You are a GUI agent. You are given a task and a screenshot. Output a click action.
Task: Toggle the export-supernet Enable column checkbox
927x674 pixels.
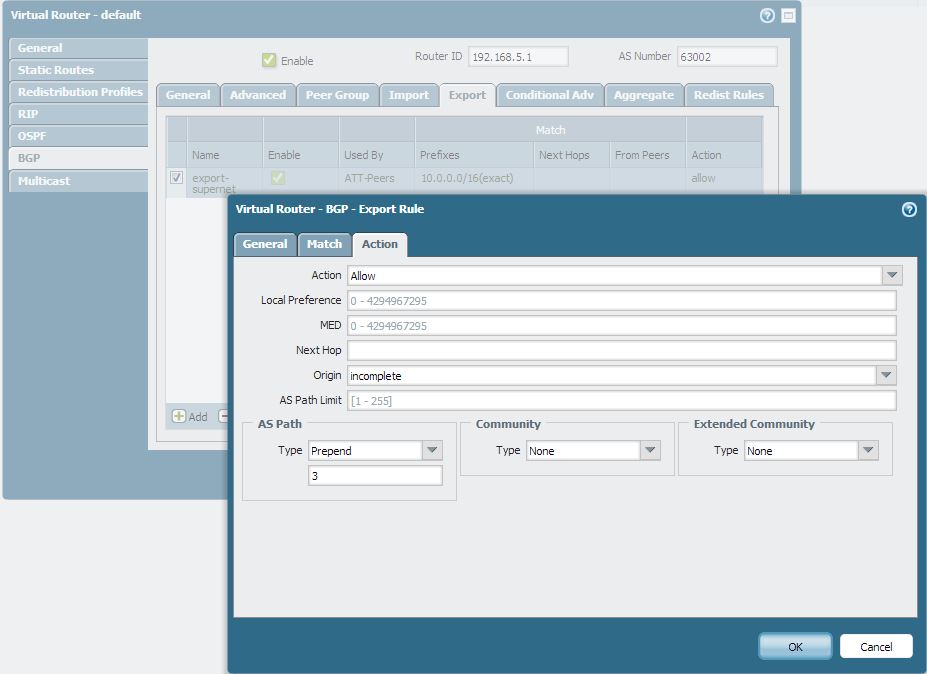[277, 177]
